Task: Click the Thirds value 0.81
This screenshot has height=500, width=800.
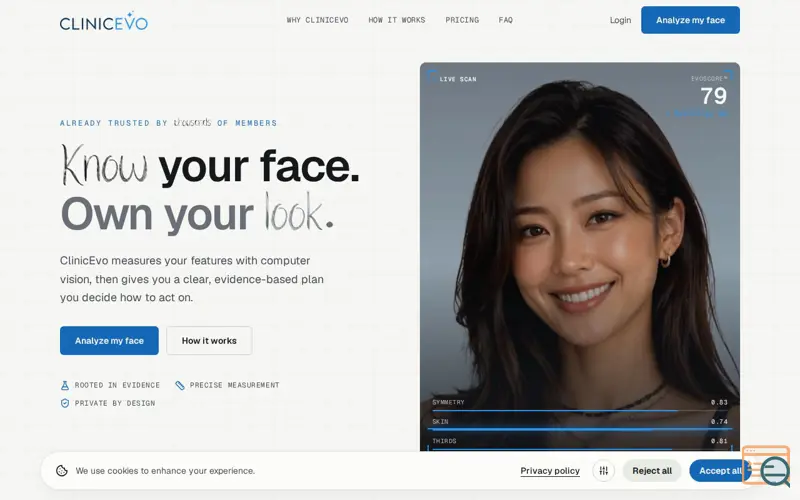Action: pos(719,441)
